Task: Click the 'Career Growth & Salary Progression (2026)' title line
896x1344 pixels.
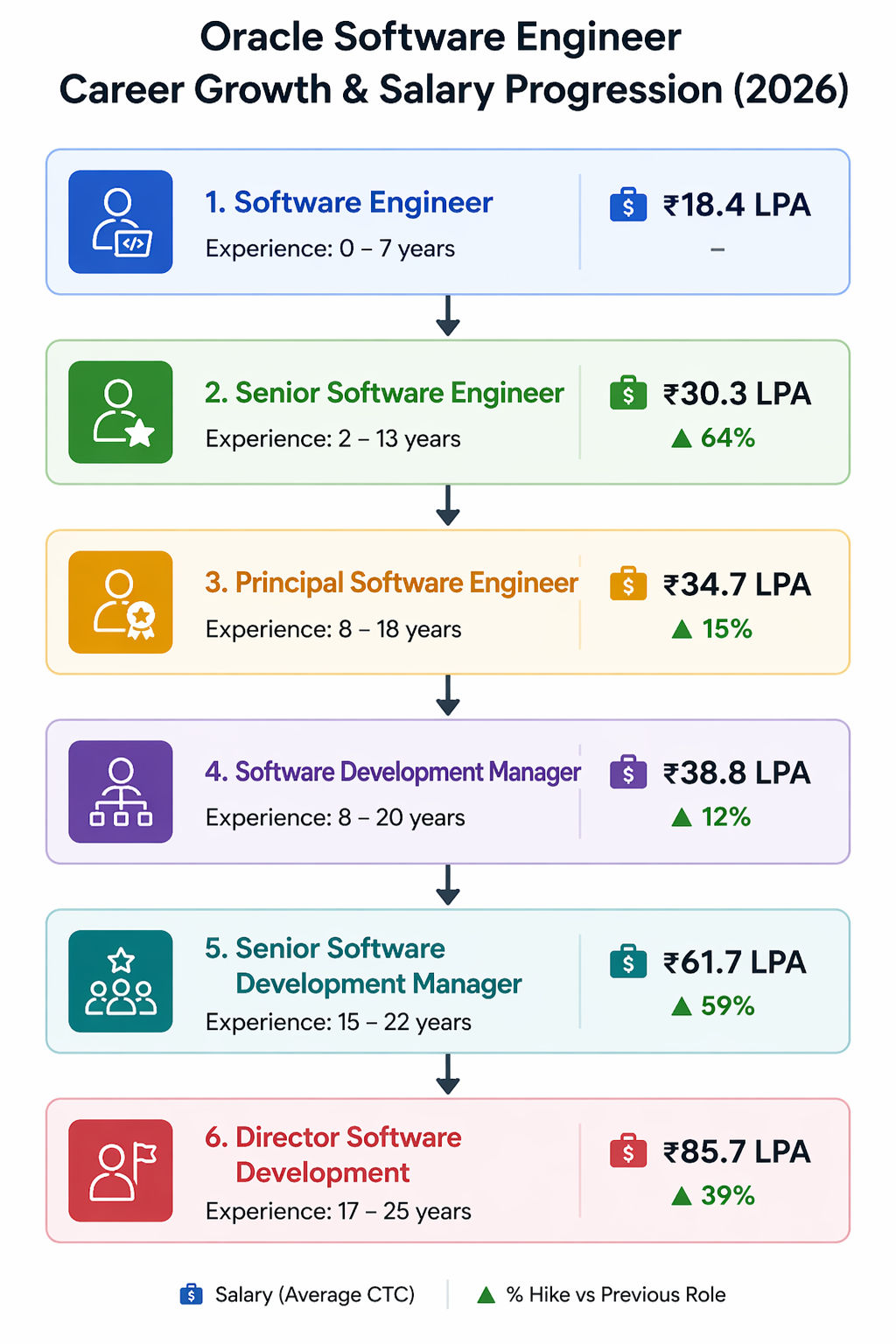Action: click(x=453, y=90)
